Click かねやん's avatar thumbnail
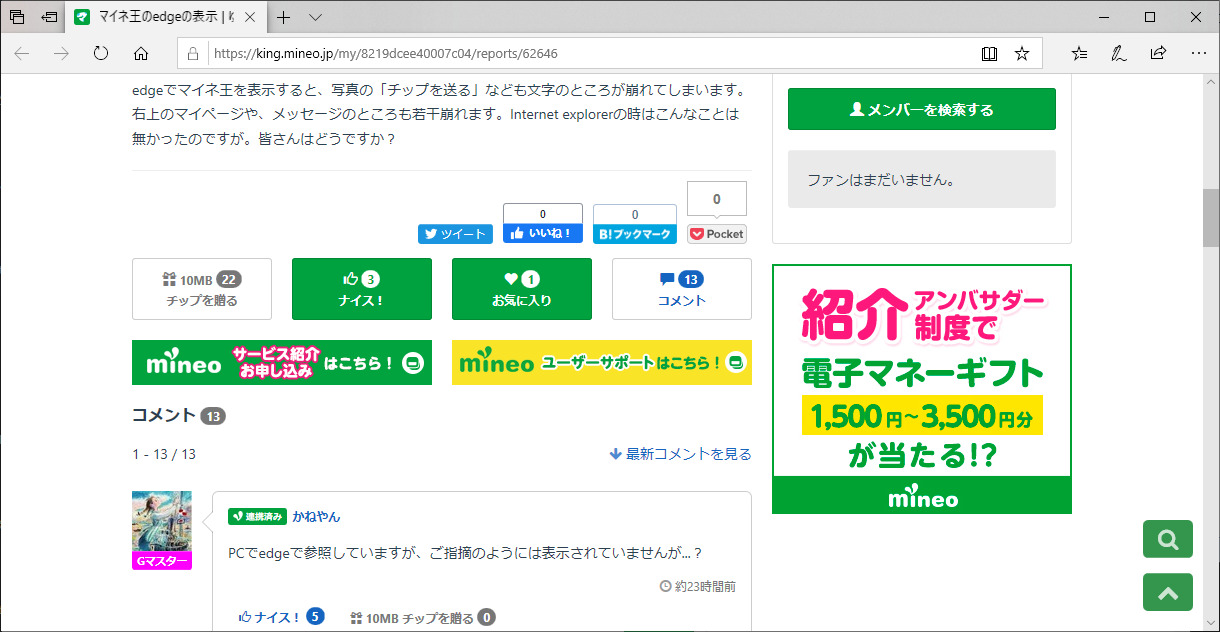Image resolution: width=1220 pixels, height=632 pixels. tap(161, 521)
